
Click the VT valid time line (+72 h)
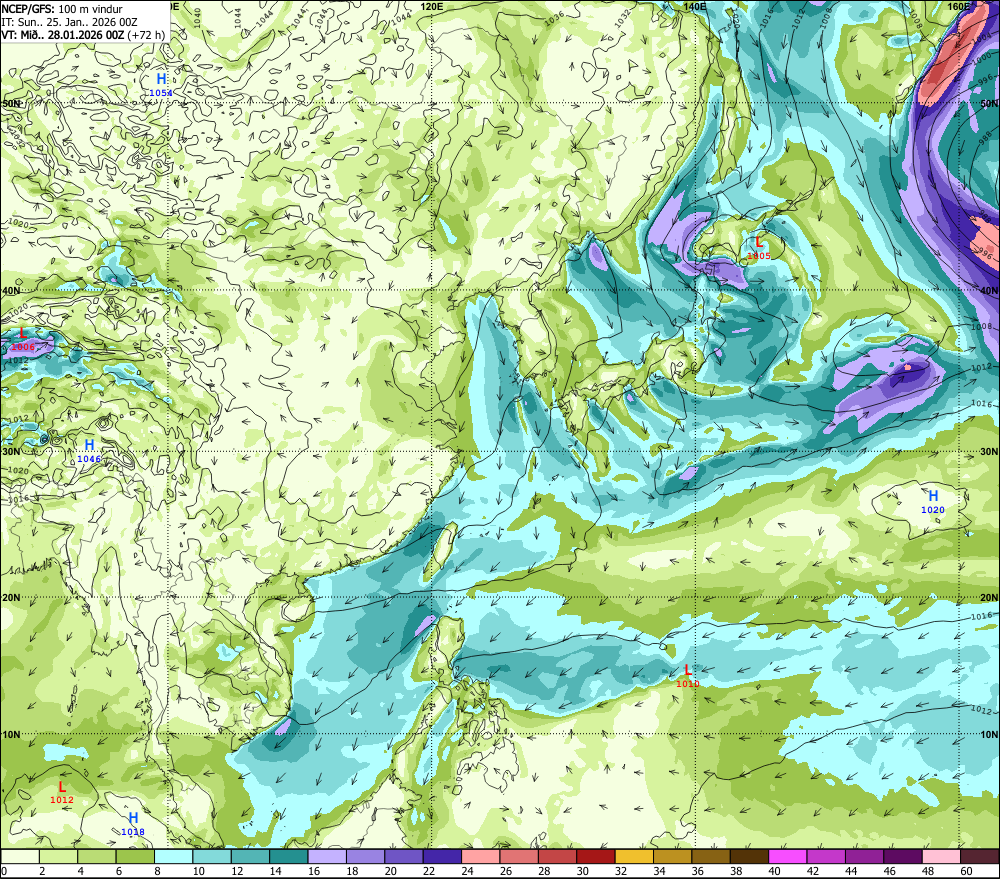pos(83,35)
